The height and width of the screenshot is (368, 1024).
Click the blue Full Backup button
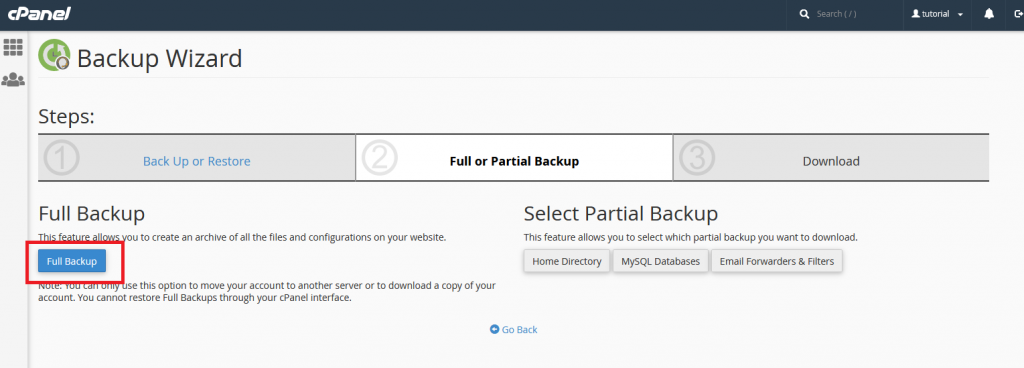tap(72, 262)
